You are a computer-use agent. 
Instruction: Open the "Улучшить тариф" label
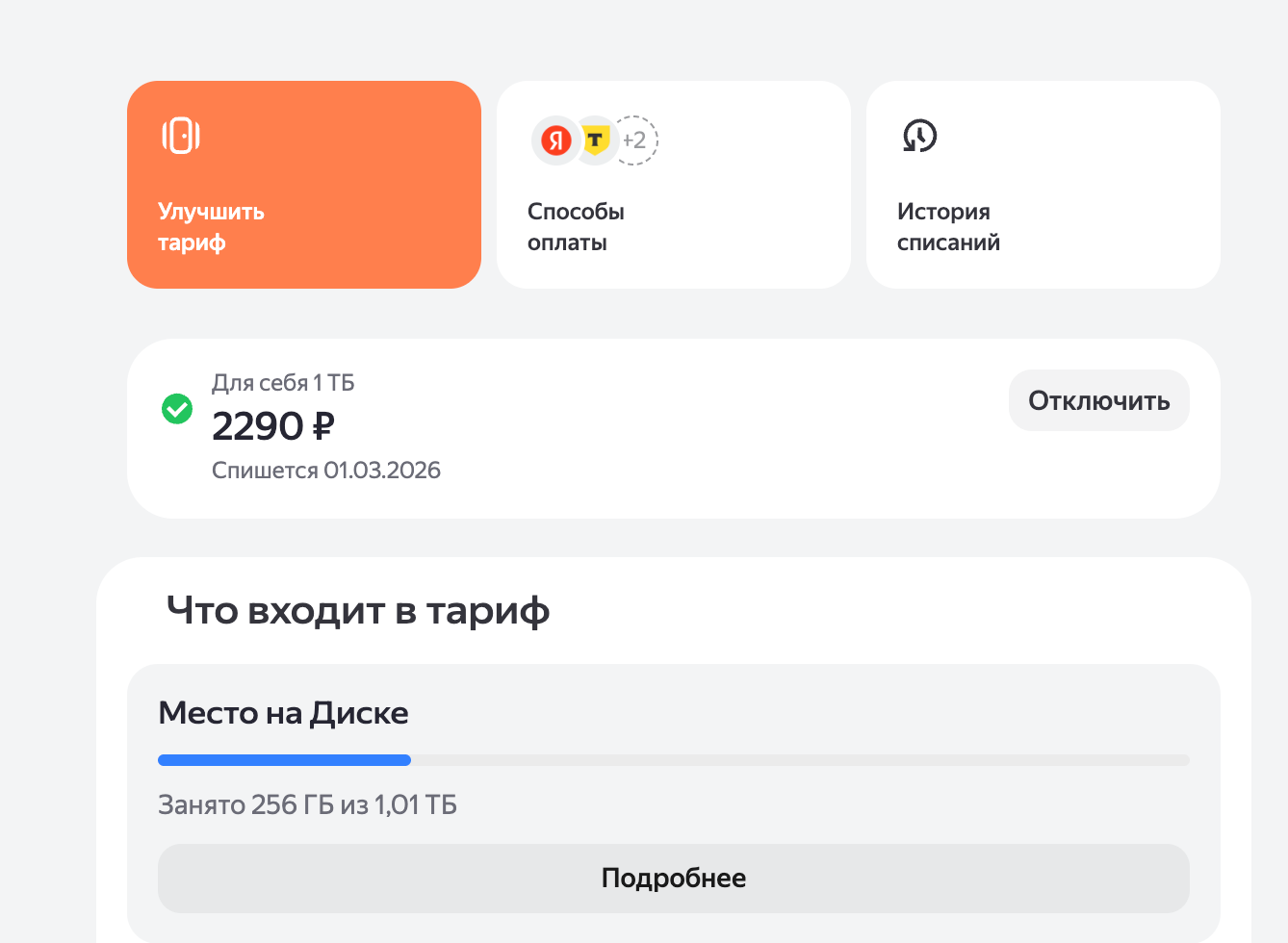coord(211,227)
